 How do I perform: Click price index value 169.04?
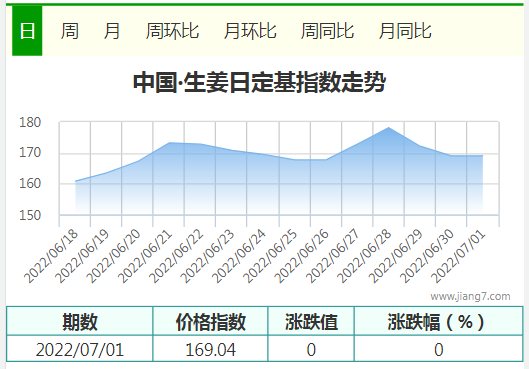(x=211, y=349)
